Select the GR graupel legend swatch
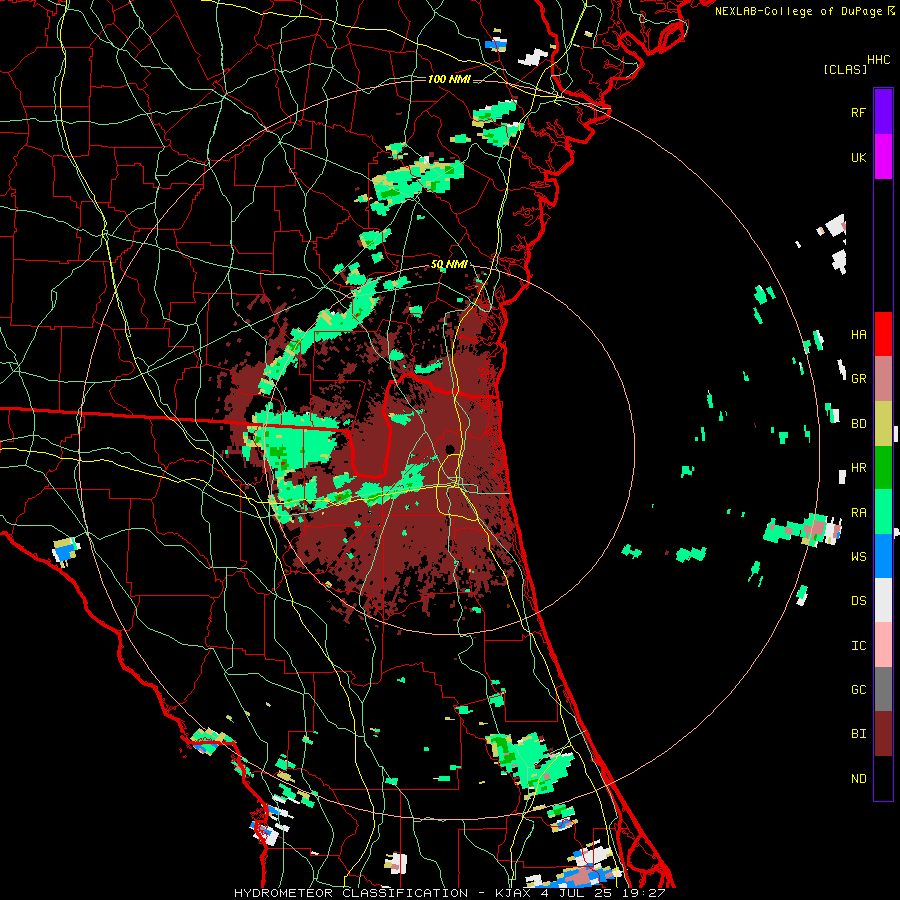900x900 pixels. pos(883,379)
